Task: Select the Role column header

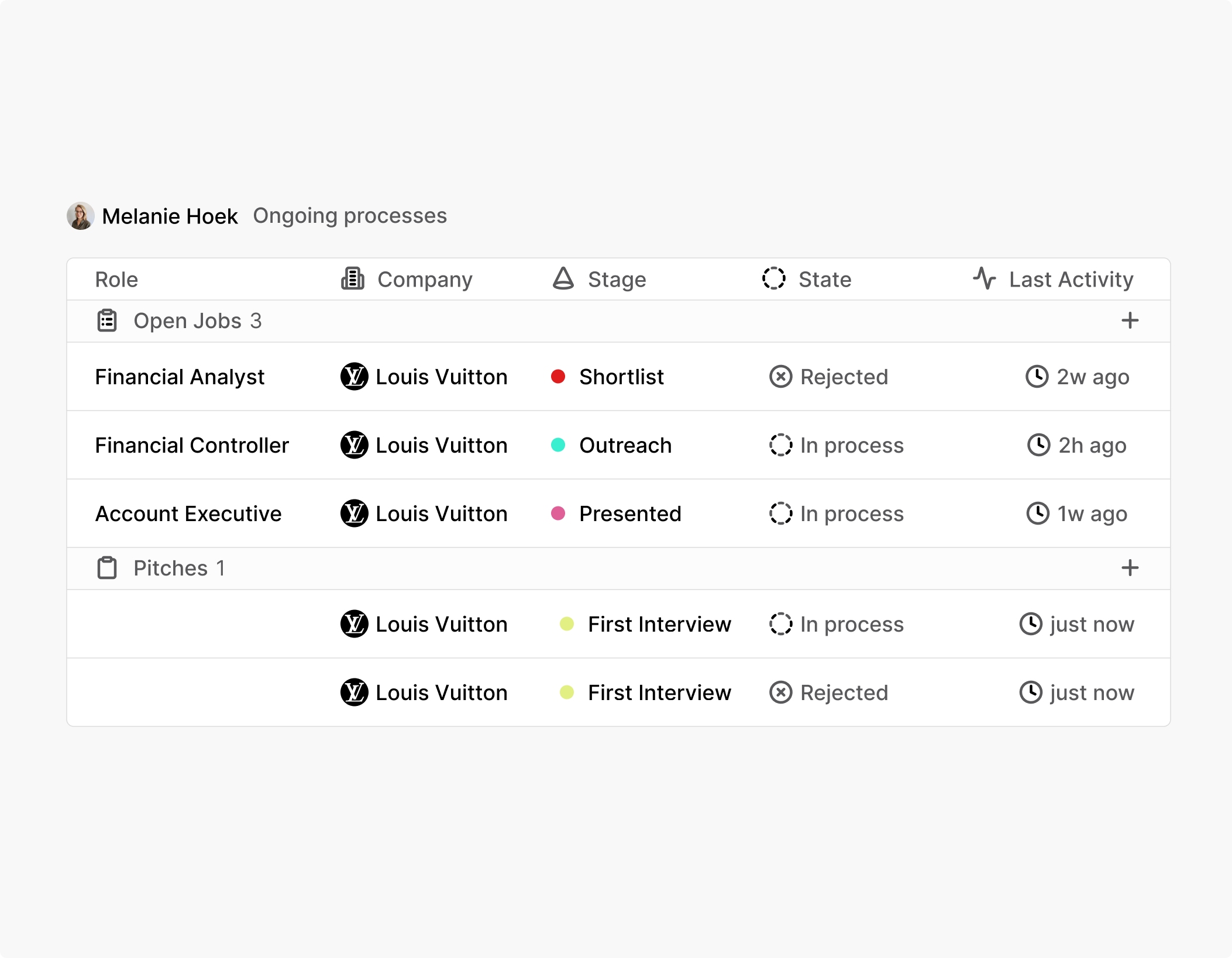Action: coord(116,279)
